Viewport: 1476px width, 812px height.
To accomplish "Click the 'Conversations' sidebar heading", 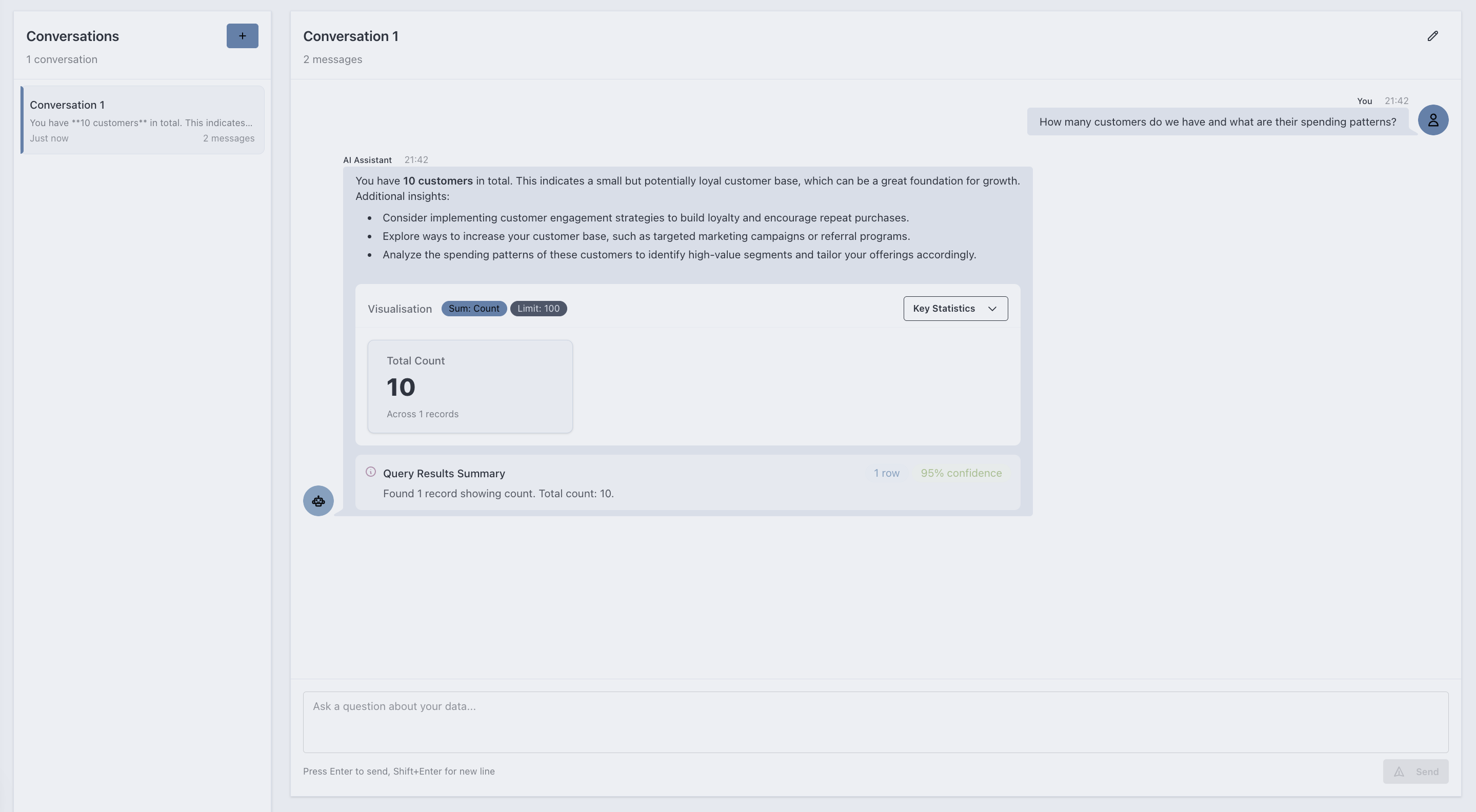I will (x=73, y=36).
